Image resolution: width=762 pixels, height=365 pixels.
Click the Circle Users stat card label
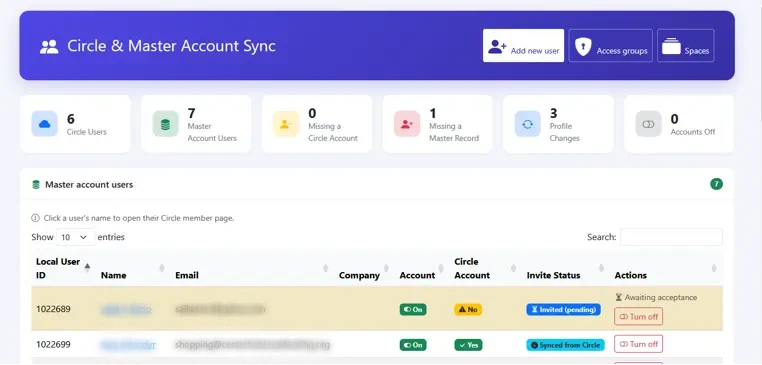[x=87, y=132]
